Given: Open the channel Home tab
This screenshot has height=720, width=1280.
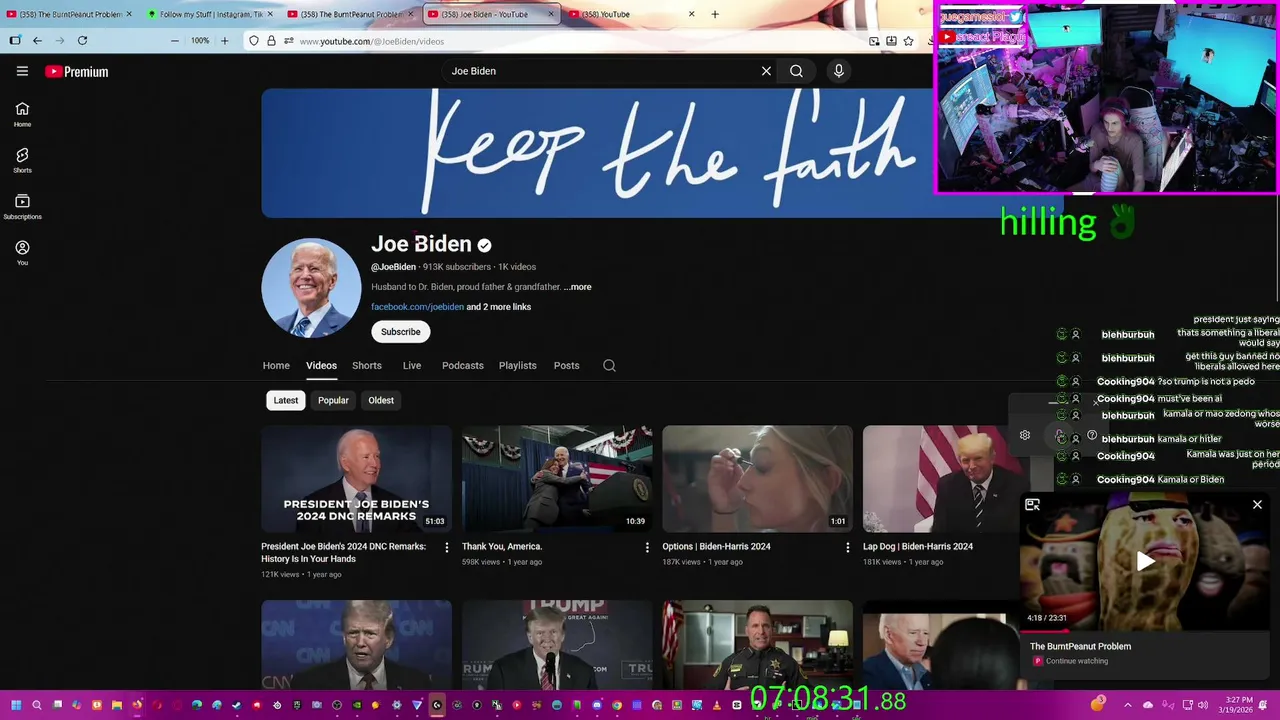Looking at the screenshot, I should (276, 366).
